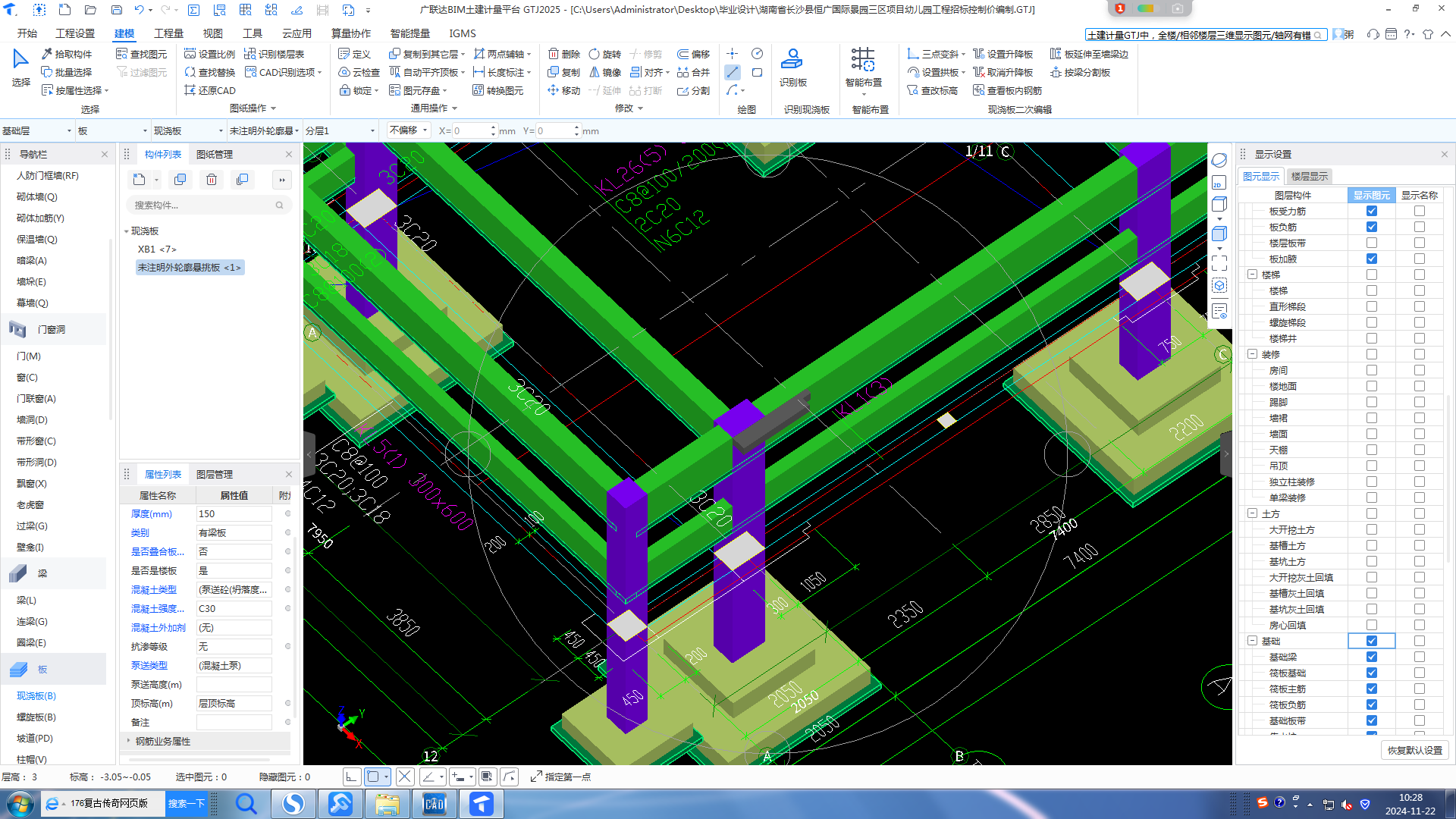Click the 恢复默认设置 button
The width and height of the screenshot is (1456, 819).
pyautogui.click(x=1414, y=750)
